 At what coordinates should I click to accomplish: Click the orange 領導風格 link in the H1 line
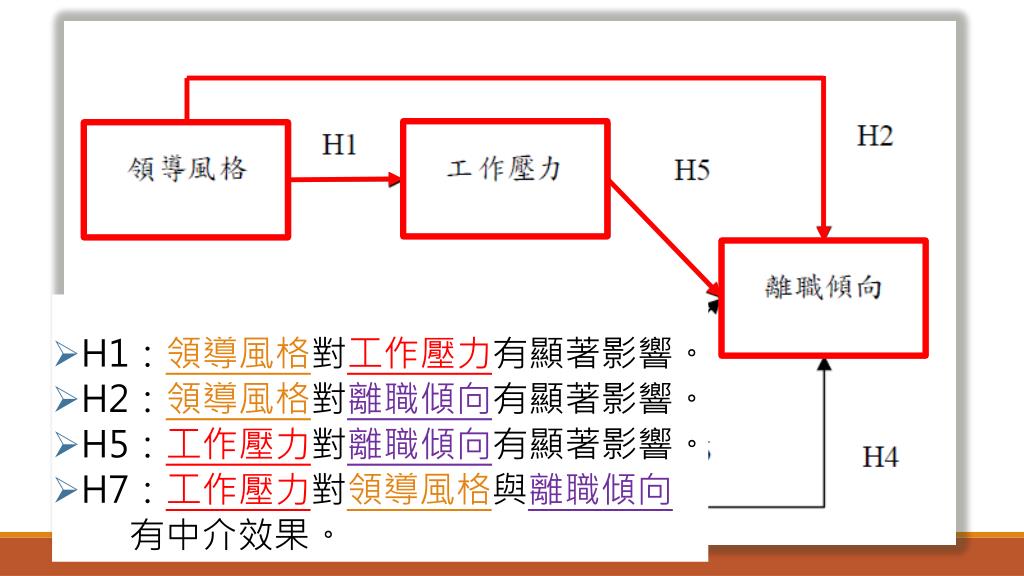pos(238,354)
